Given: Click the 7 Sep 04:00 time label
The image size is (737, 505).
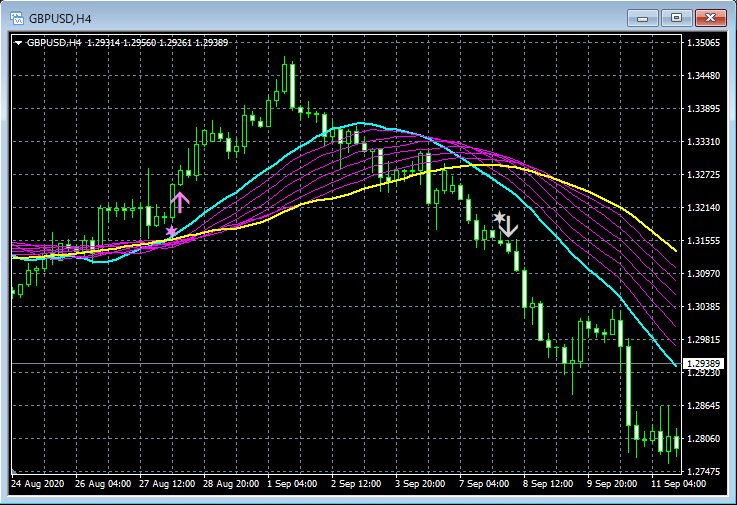Looking at the screenshot, I should point(484,484).
